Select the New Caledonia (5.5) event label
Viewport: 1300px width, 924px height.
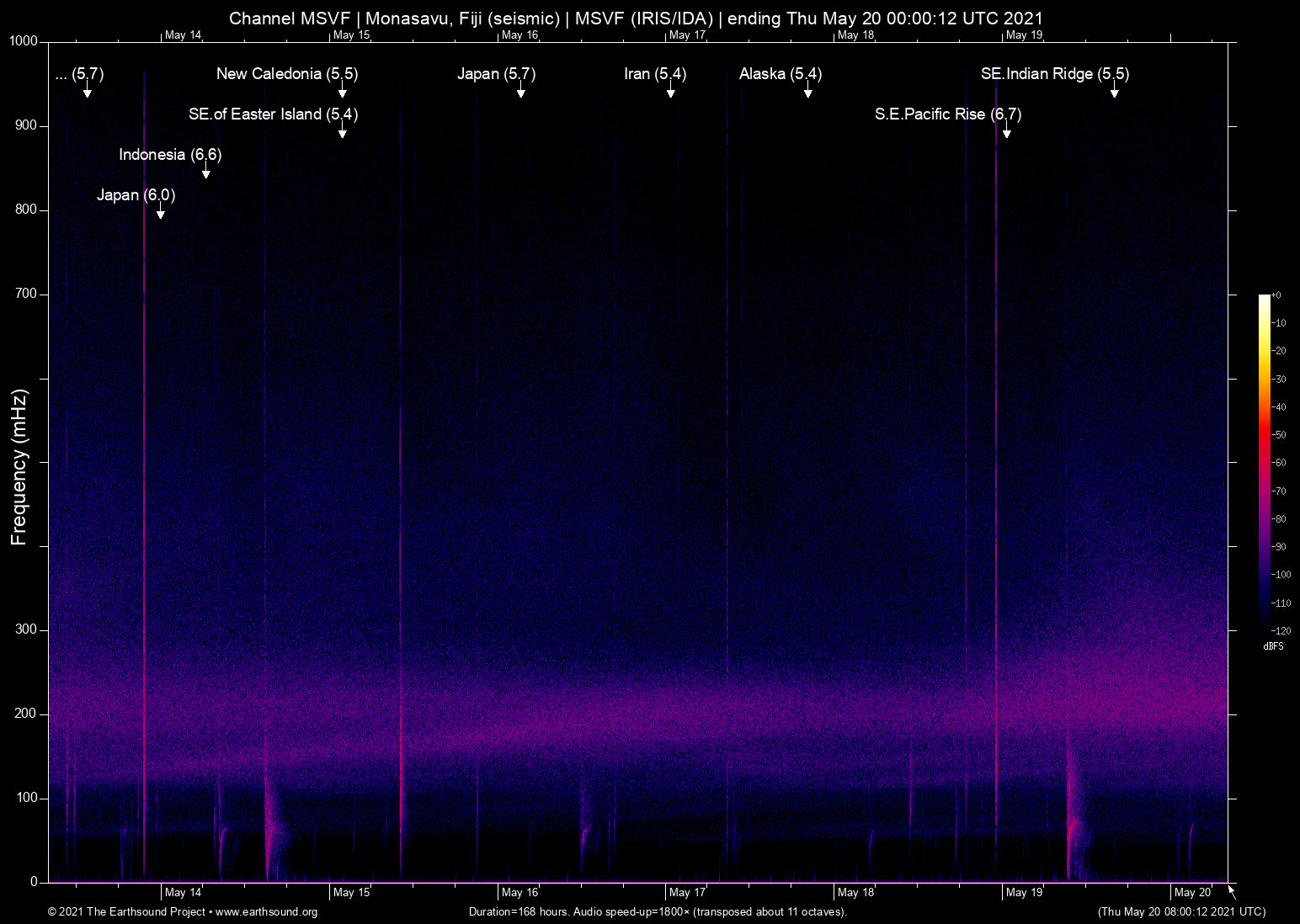pos(286,74)
